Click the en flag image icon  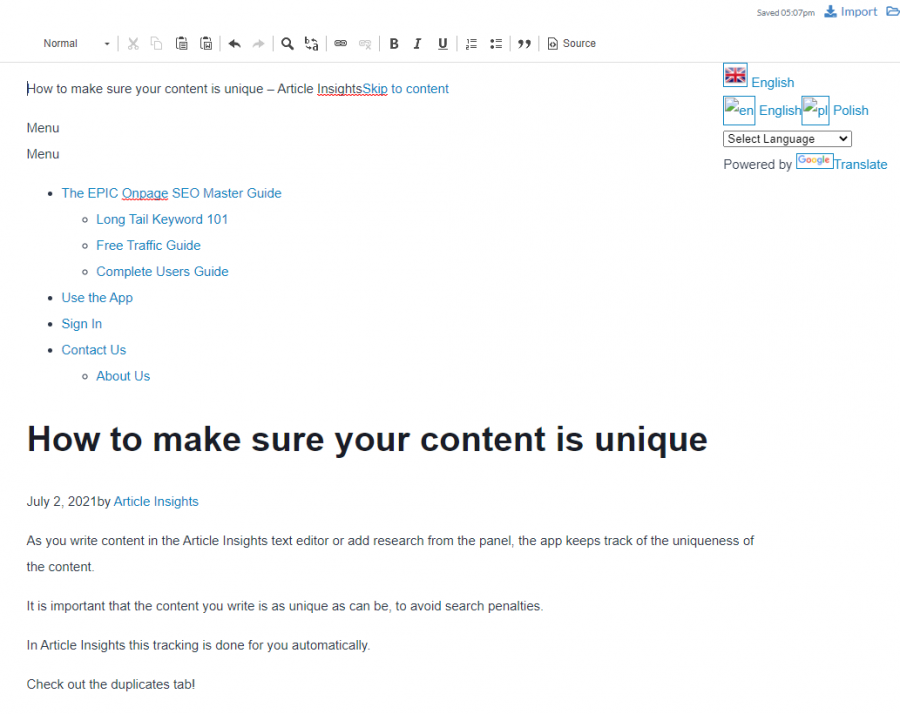click(x=739, y=110)
